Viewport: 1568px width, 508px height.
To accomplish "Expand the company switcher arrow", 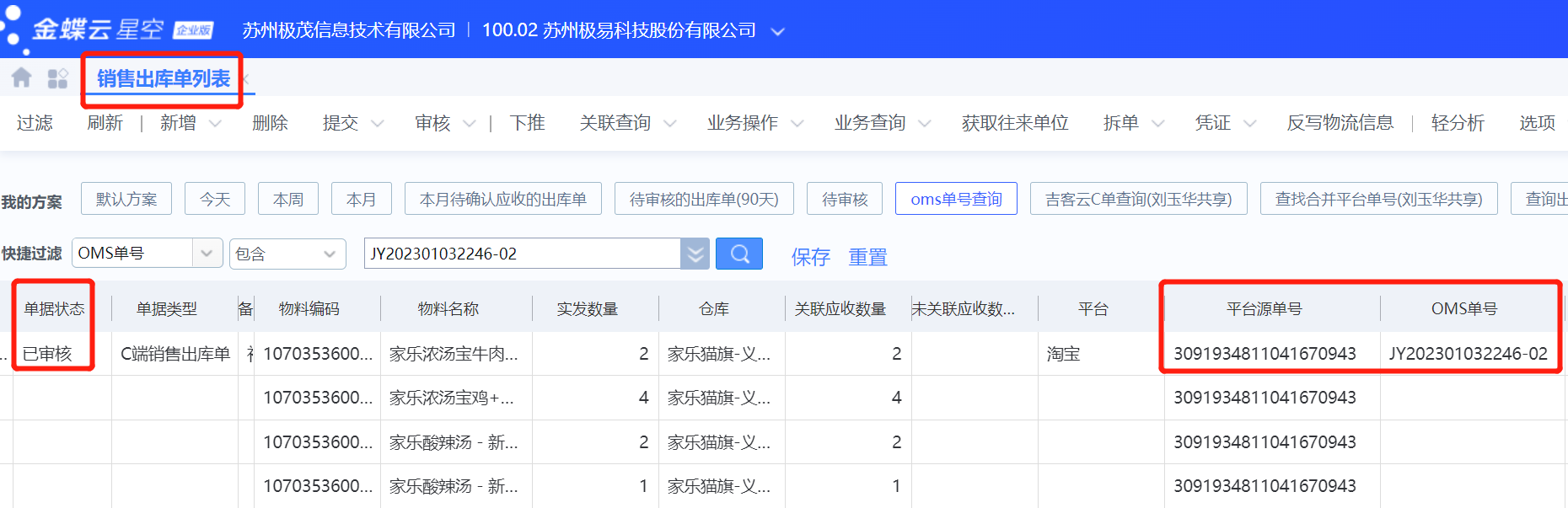I will pos(778,31).
